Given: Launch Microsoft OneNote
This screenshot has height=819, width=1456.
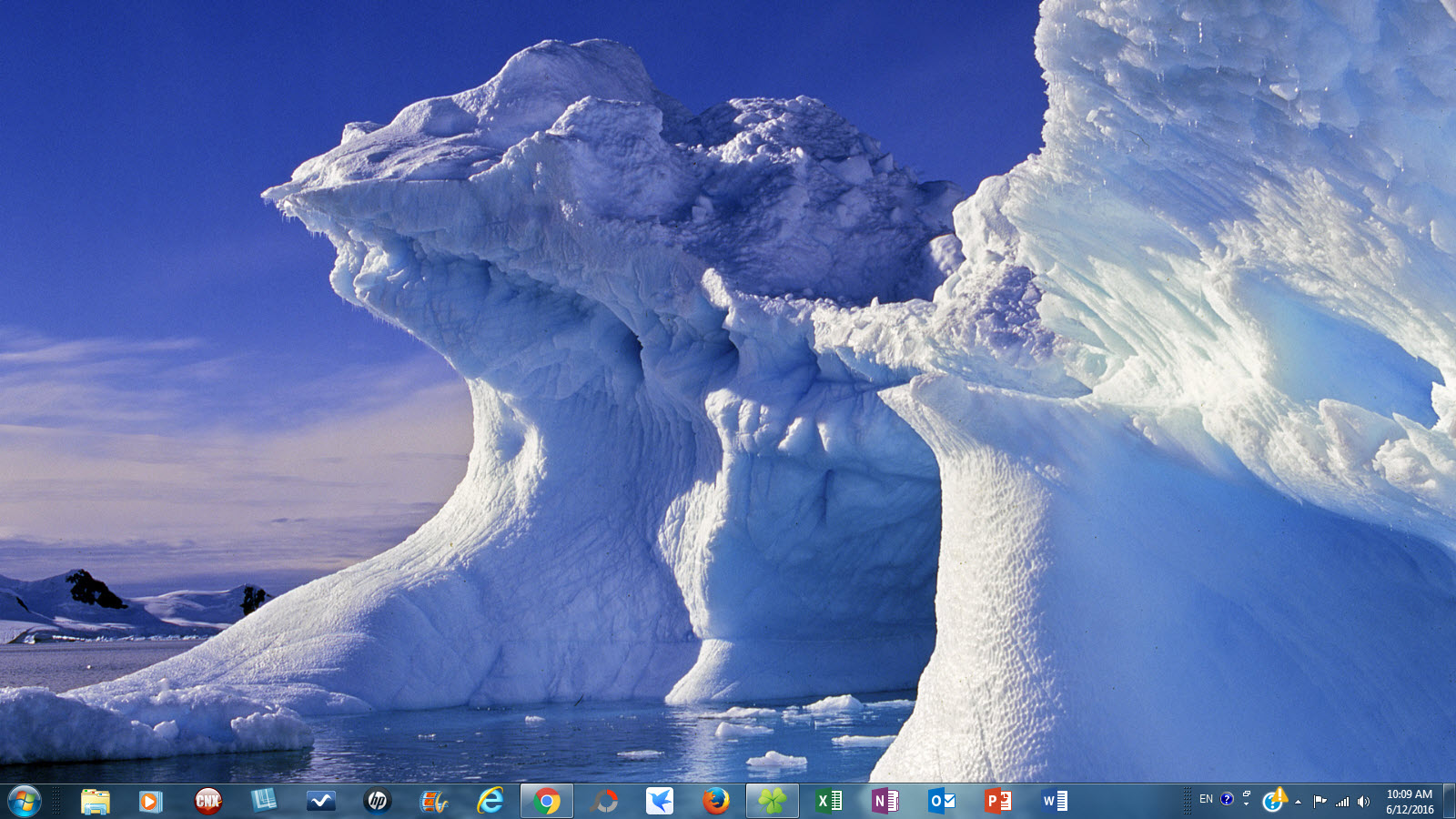Looking at the screenshot, I should point(885,801).
